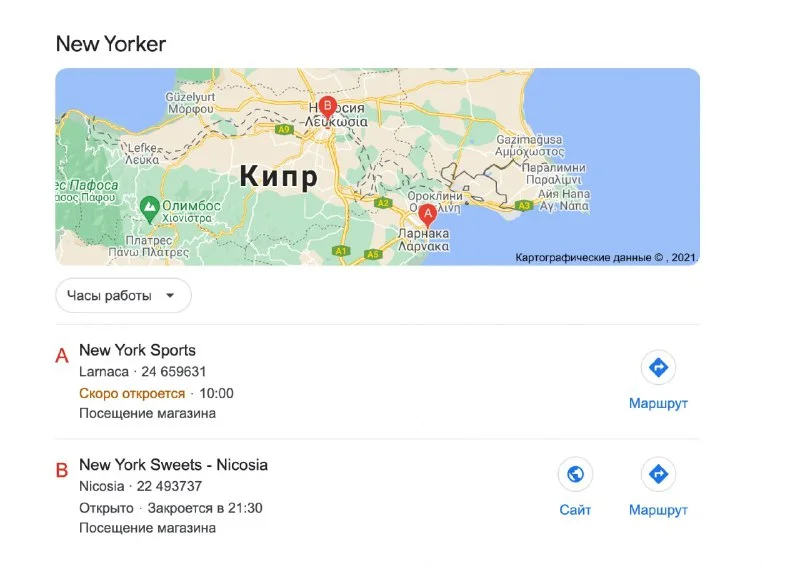Click Маршрут link for New York Sweets
This screenshot has height=568, width=800.
658,510
